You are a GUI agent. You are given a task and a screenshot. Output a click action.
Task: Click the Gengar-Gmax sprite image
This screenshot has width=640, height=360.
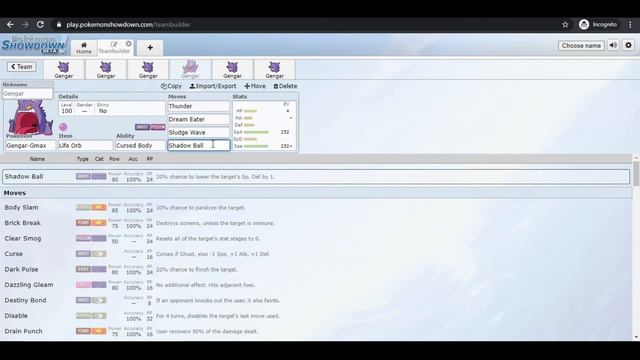[30, 118]
